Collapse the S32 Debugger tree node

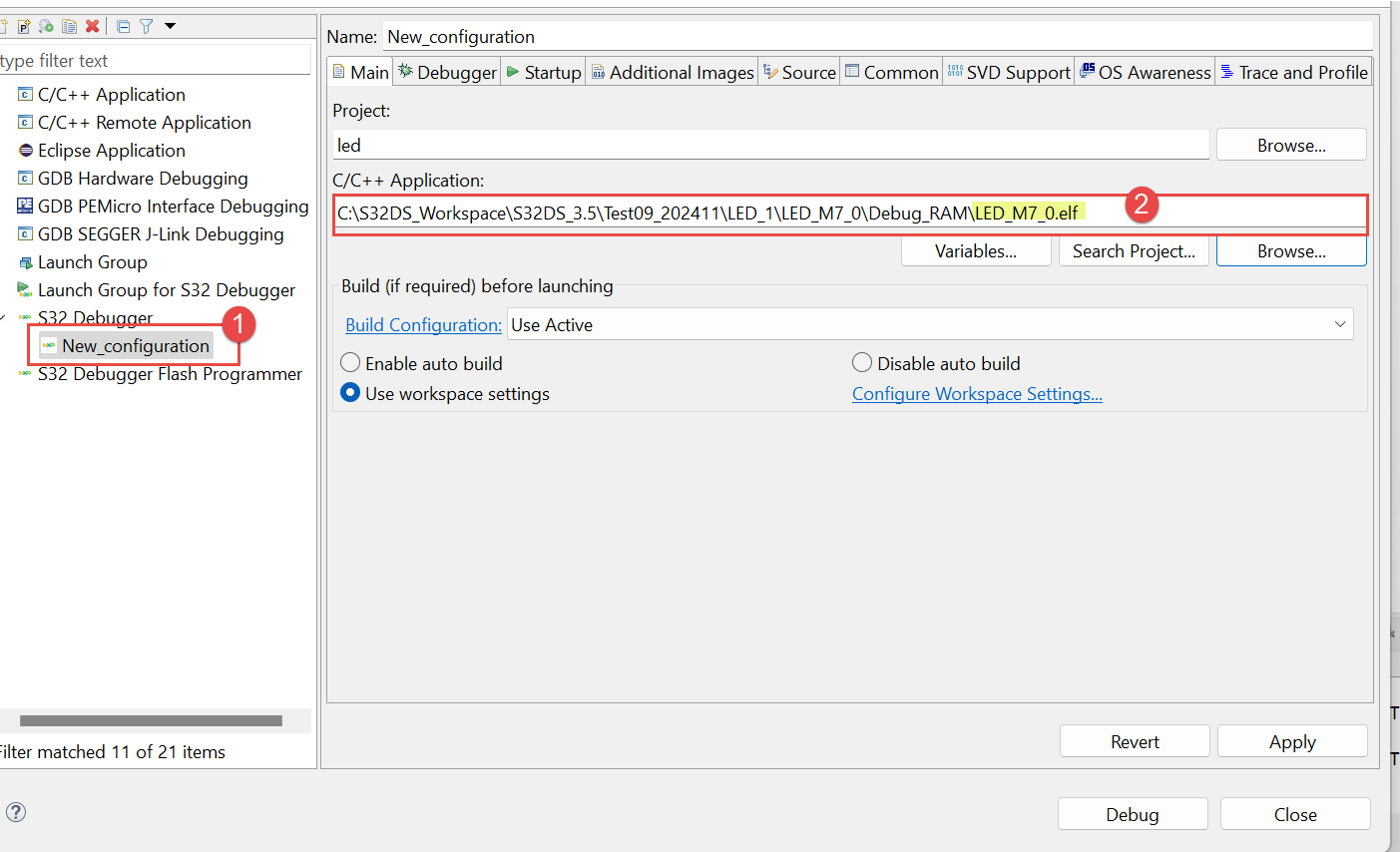pyautogui.click(x=5, y=318)
